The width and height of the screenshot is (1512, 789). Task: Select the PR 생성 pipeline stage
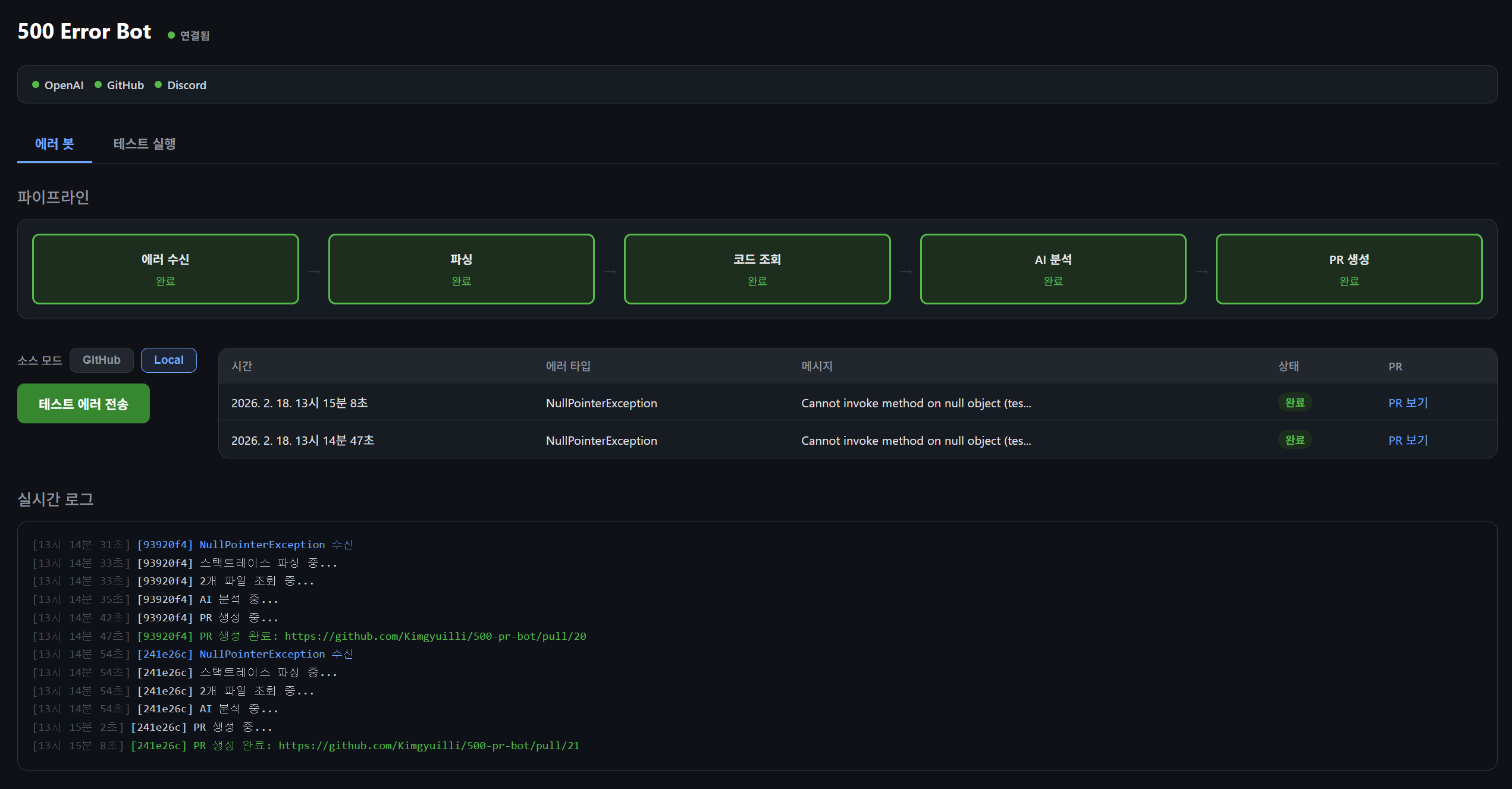[1348, 269]
